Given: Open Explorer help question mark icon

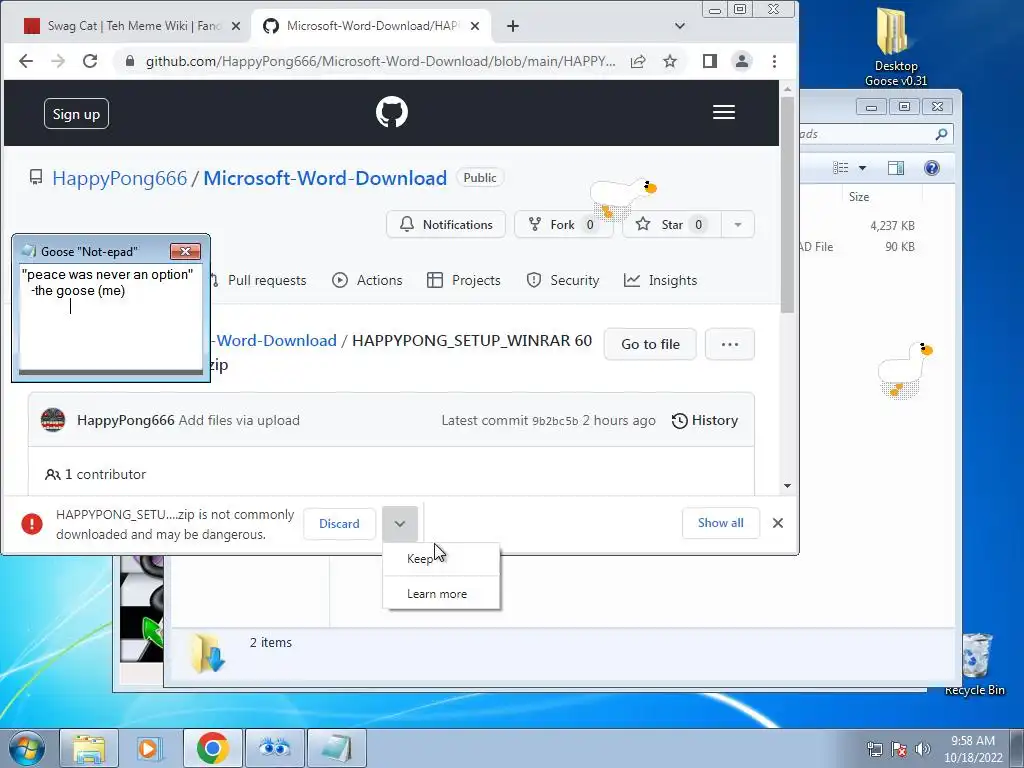Looking at the screenshot, I should (932, 168).
